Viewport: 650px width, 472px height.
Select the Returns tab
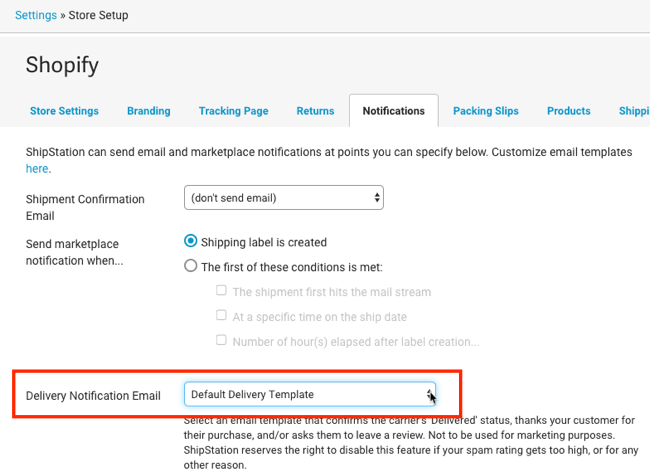(315, 111)
